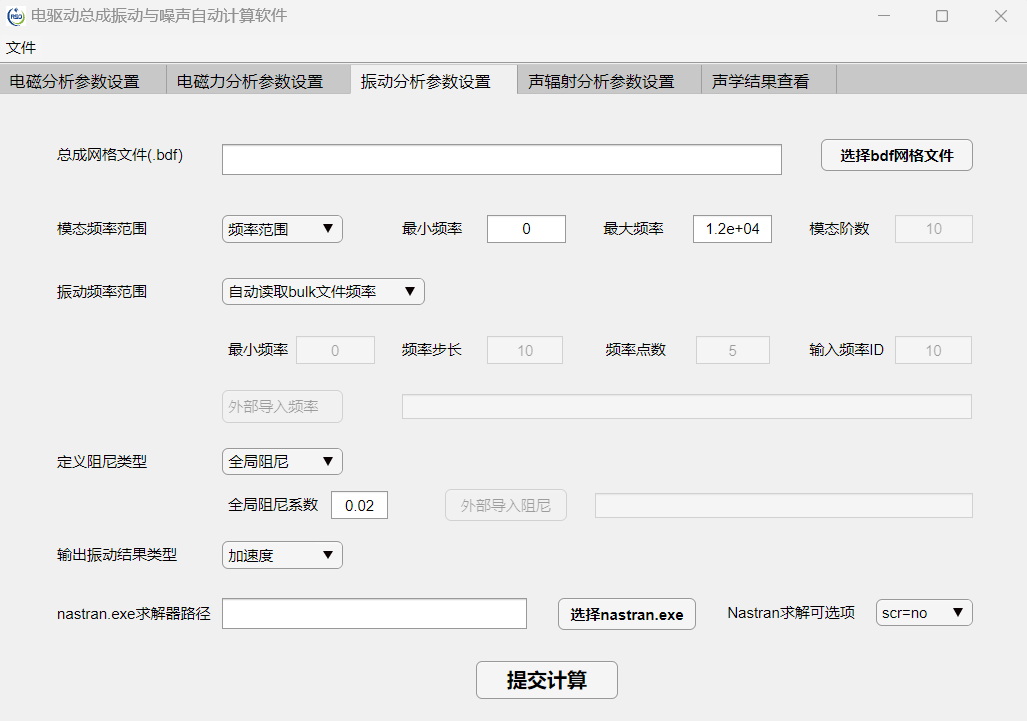Open the 自动读取bulk文件频率 dropdown
Screen dimensions: 1027x721
click(323, 291)
